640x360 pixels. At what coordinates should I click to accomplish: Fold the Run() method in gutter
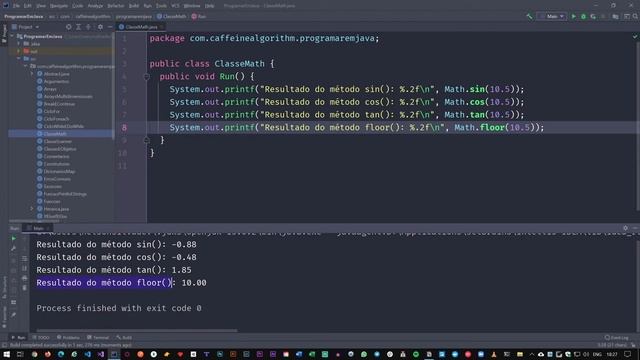146,76
